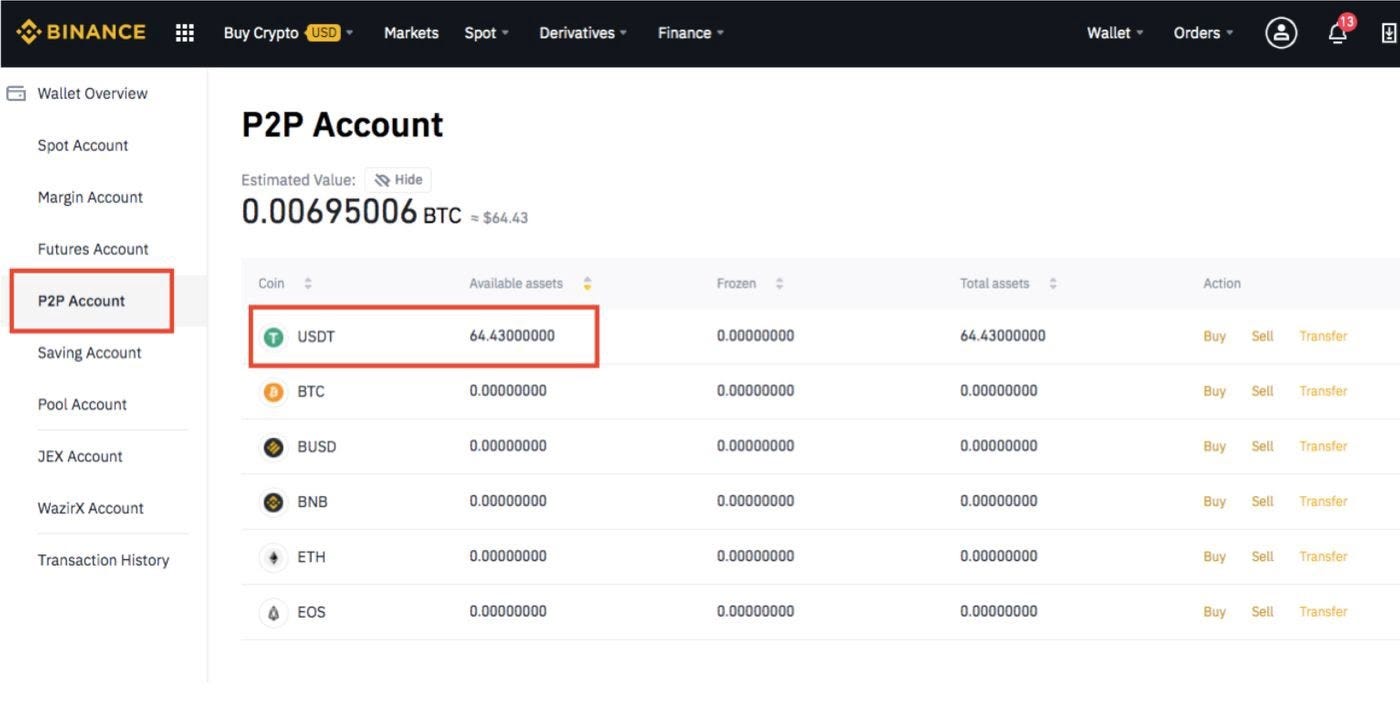Image resolution: width=1400 pixels, height=701 pixels.
Task: Click Transfer in the BNB row
Action: pyautogui.click(x=1323, y=502)
